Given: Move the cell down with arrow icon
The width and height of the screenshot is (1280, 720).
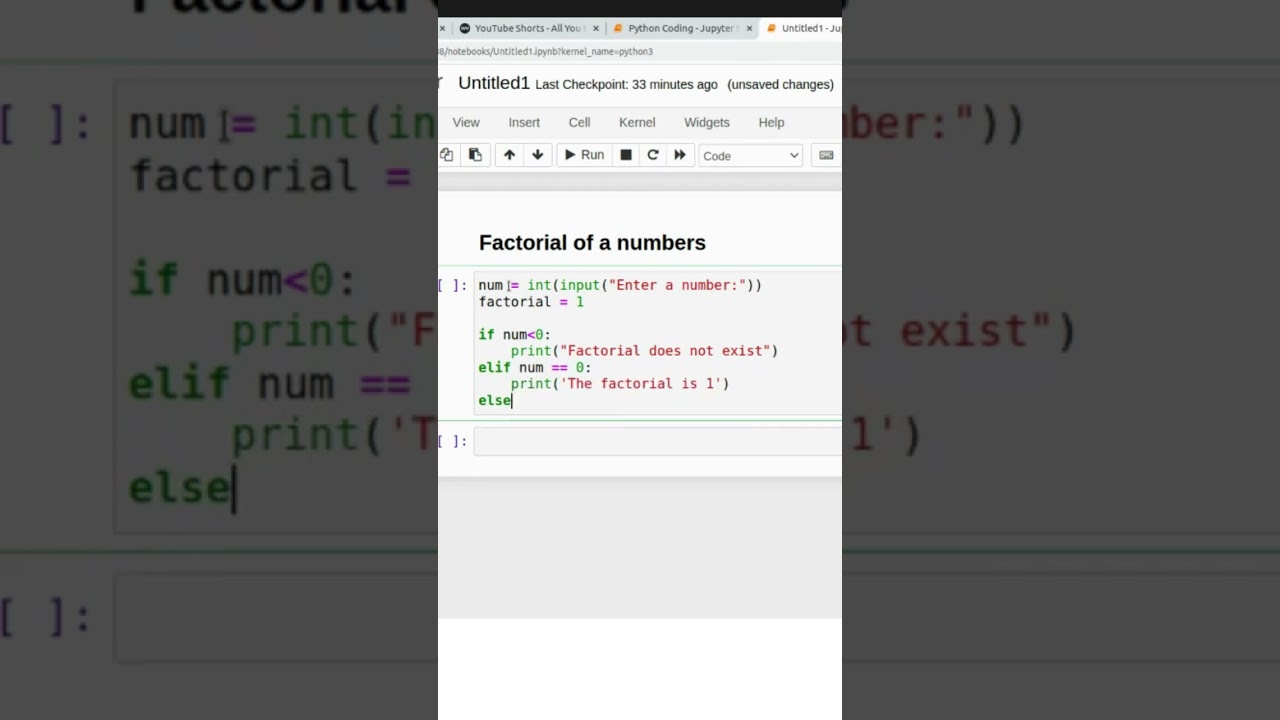Looking at the screenshot, I should point(537,155).
